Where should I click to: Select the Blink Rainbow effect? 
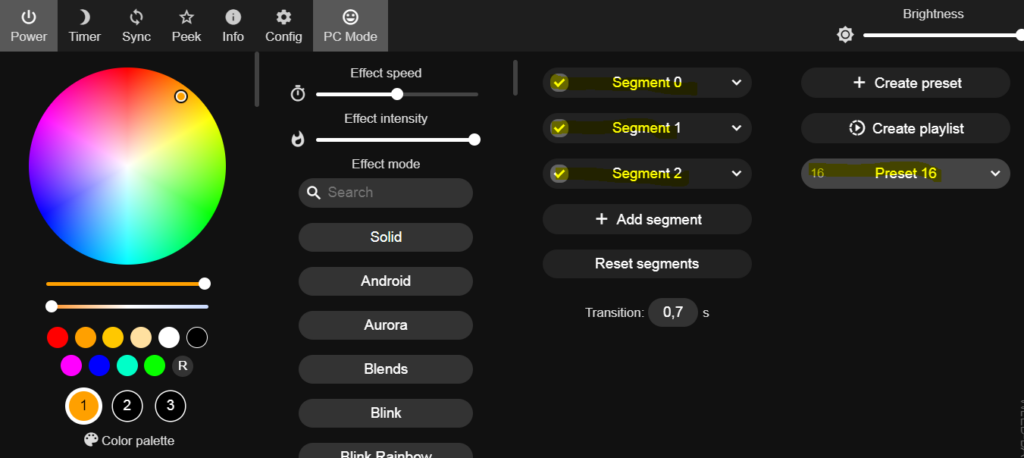click(385, 451)
